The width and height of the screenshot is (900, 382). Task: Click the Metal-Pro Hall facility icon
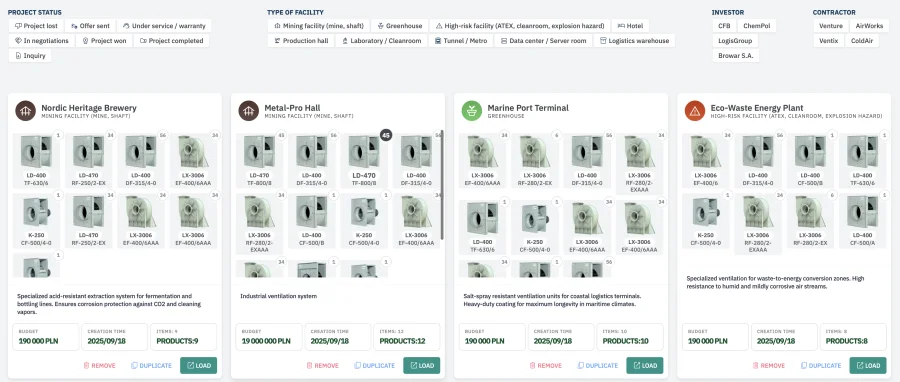pos(249,111)
